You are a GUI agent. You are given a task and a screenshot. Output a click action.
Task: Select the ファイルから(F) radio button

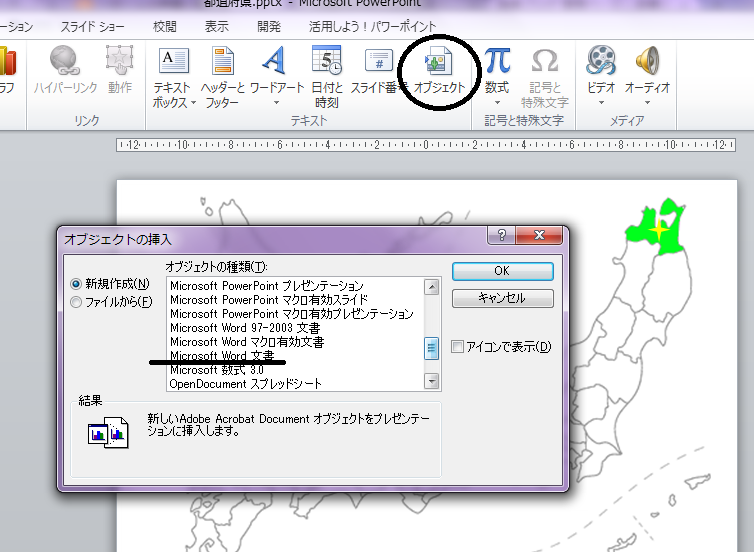click(76, 302)
